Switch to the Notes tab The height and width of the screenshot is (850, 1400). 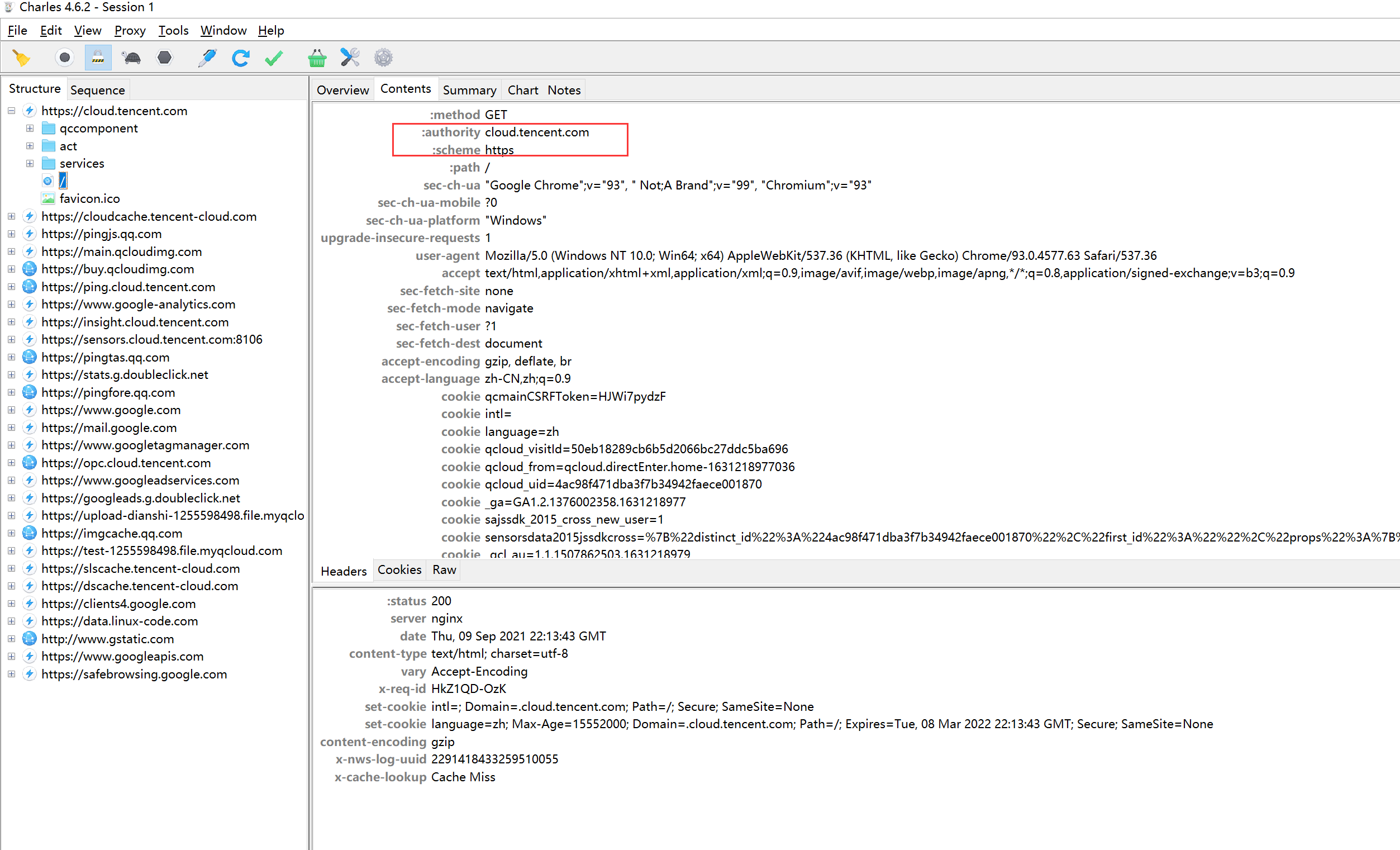pyautogui.click(x=564, y=90)
